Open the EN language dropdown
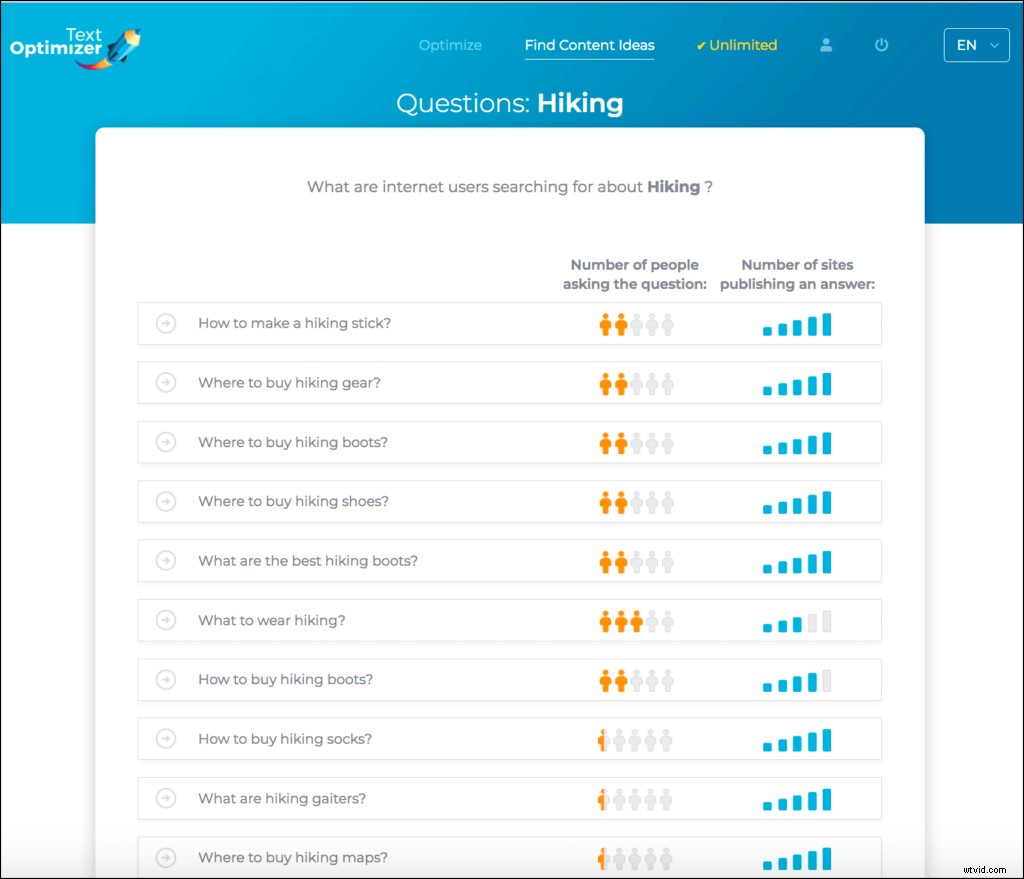This screenshot has width=1024, height=879. click(976, 45)
